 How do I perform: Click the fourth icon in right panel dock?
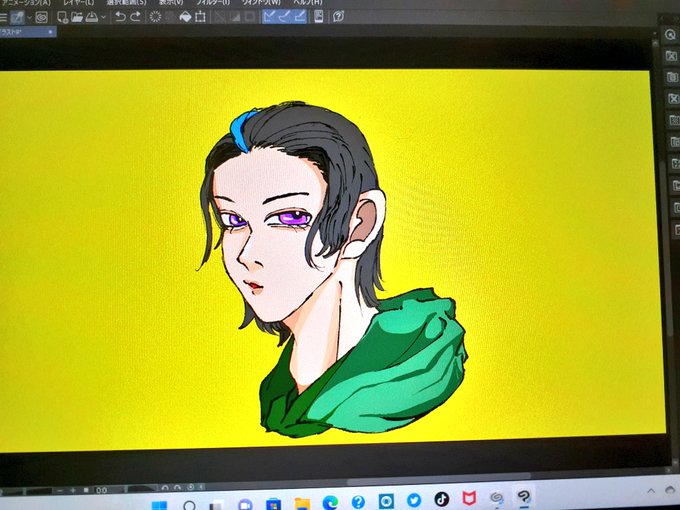tap(673, 99)
